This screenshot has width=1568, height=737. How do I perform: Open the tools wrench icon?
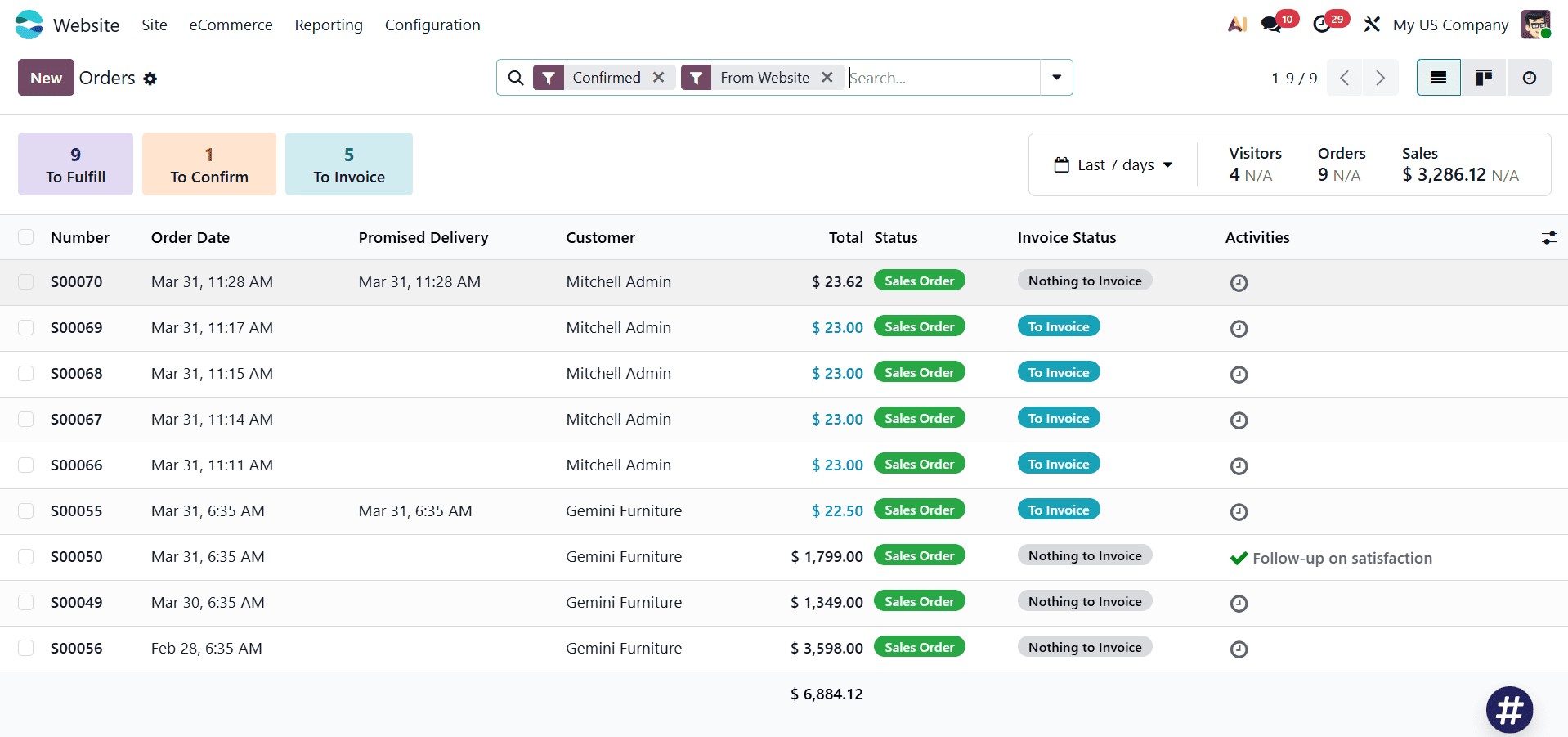pos(1372,25)
